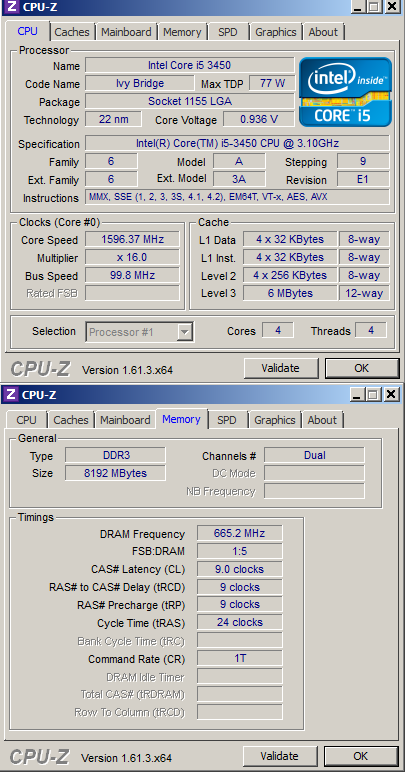This screenshot has height=772, width=405.
Task: Open the Processor #1 selection dropdown
Action: [140, 332]
